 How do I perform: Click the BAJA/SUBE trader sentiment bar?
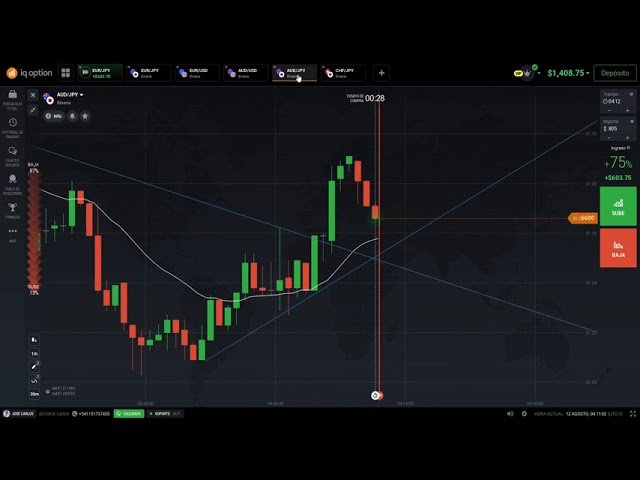click(x=34, y=229)
